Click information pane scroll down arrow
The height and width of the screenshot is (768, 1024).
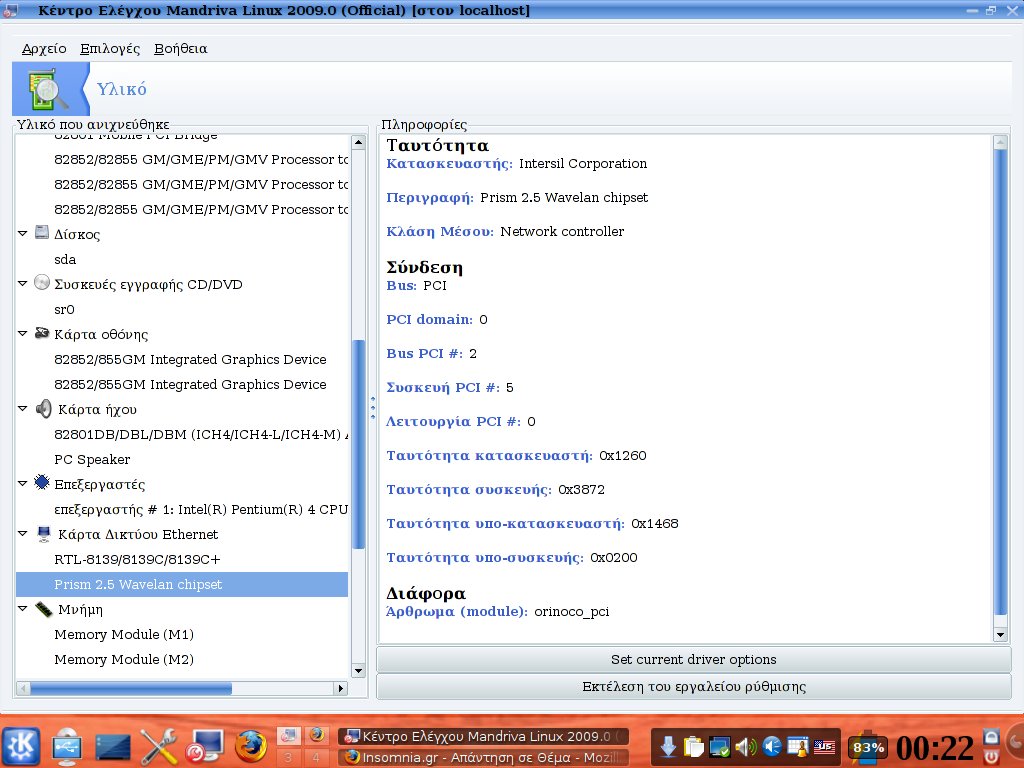[1000, 634]
